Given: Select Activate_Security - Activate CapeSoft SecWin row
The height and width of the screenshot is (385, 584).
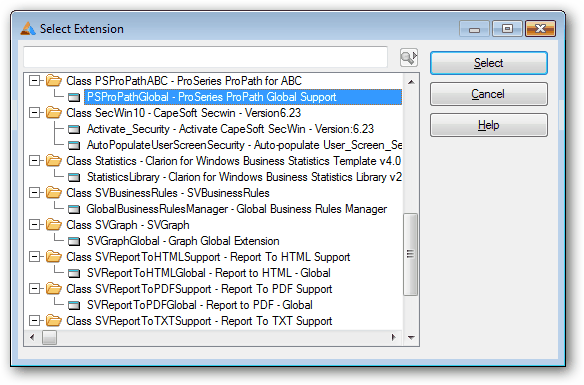Looking at the screenshot, I should click(230, 129).
